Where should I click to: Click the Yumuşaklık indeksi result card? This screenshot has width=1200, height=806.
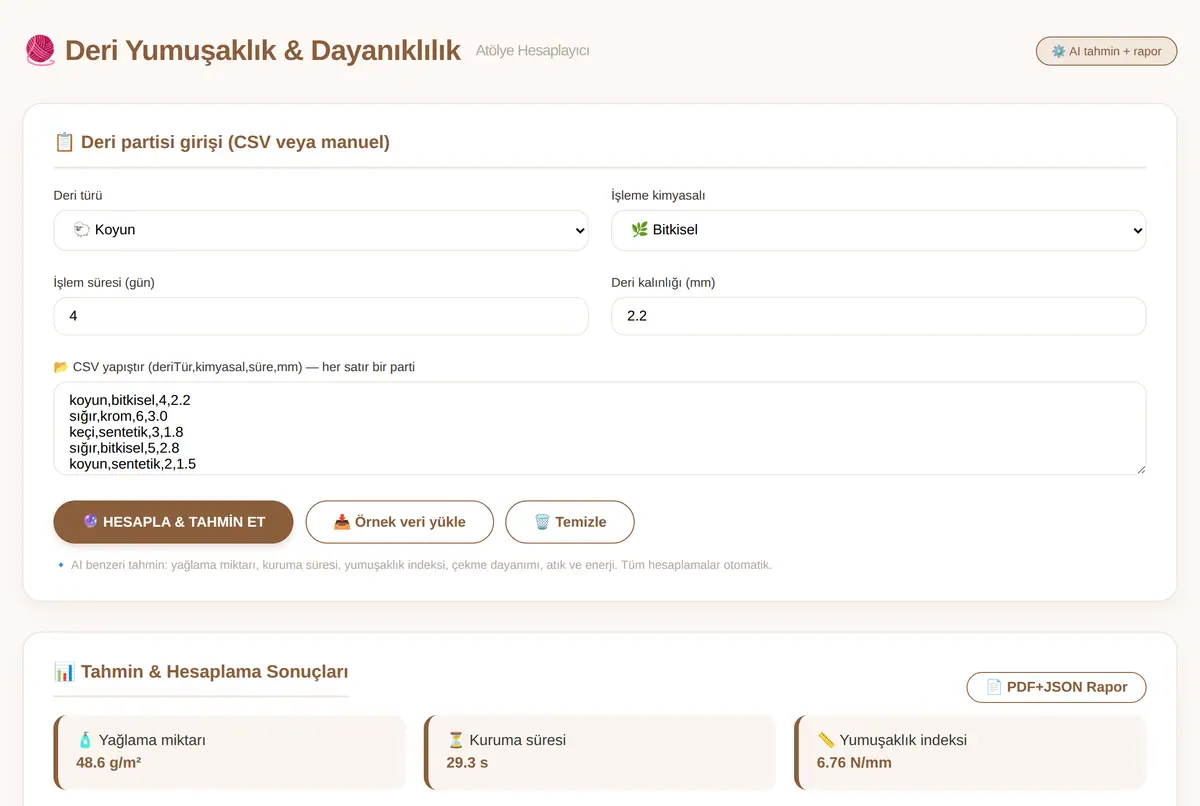(x=970, y=751)
